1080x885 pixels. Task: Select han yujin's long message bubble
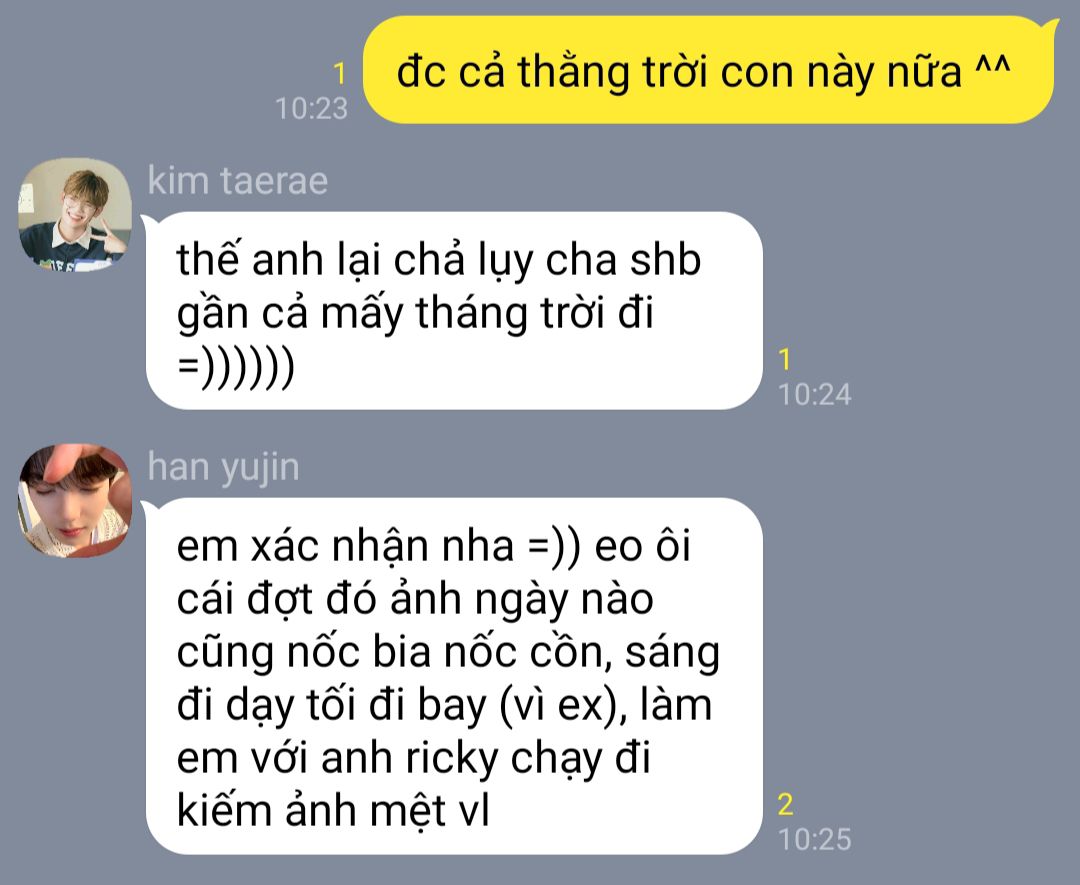453,676
